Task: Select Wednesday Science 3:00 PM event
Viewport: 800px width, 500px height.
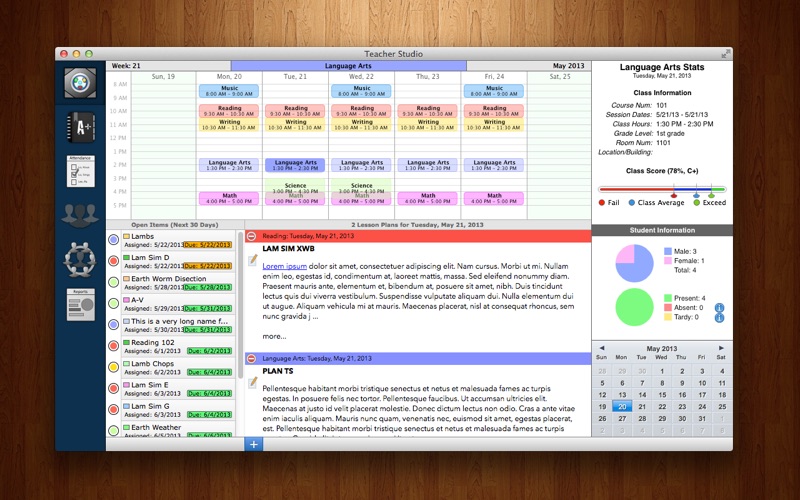Action: (x=361, y=187)
